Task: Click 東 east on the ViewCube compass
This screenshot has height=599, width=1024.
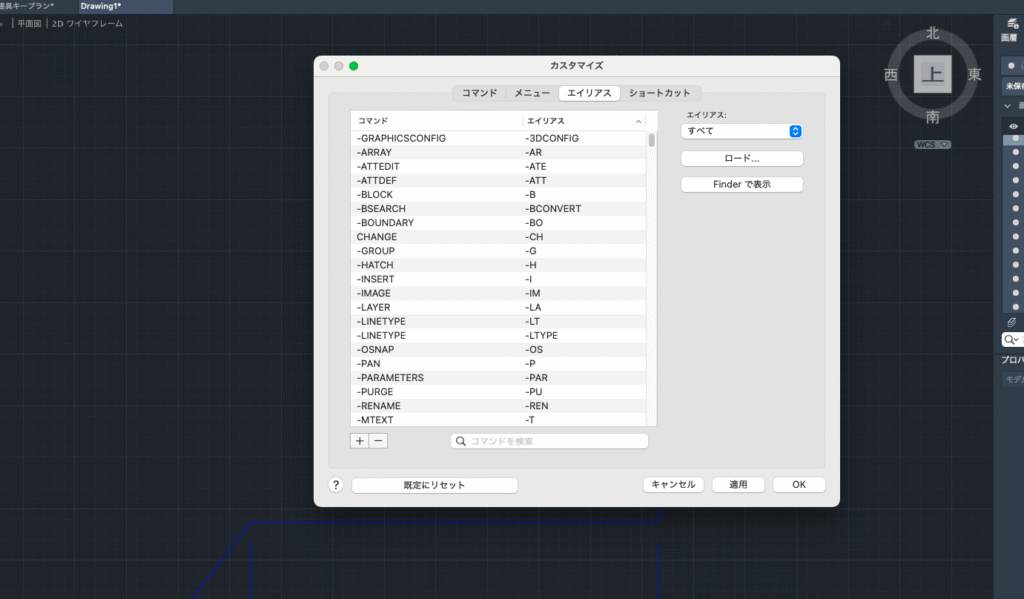Action: point(974,75)
